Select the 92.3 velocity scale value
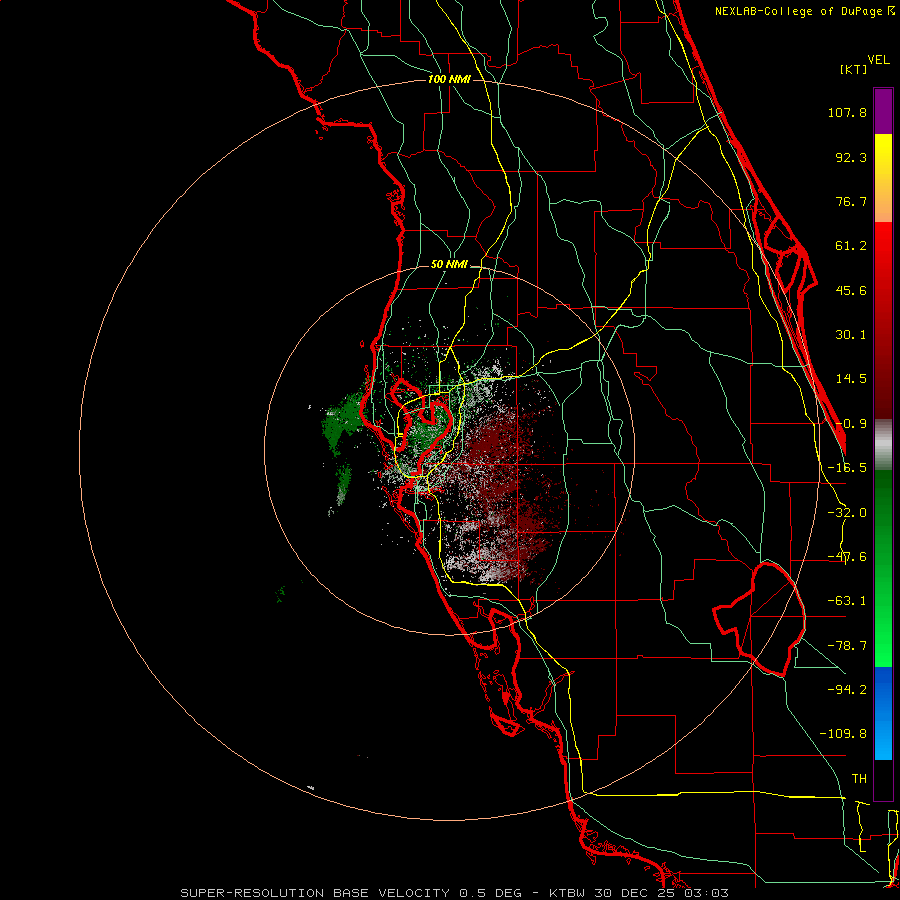Screen dimensions: 900x900 point(851,157)
